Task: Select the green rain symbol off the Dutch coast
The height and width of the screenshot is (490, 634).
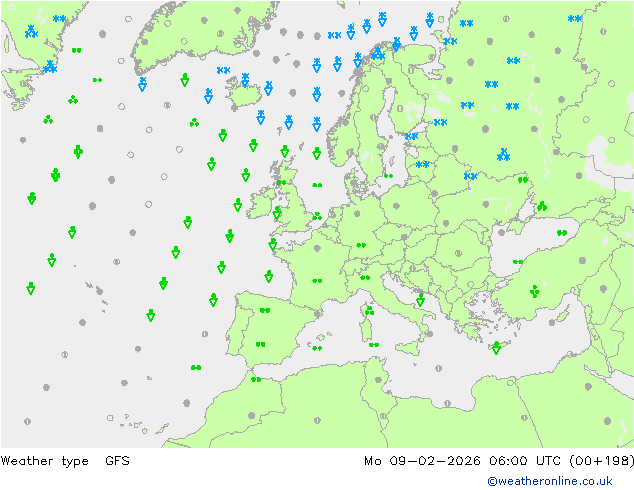Action: 317,216
